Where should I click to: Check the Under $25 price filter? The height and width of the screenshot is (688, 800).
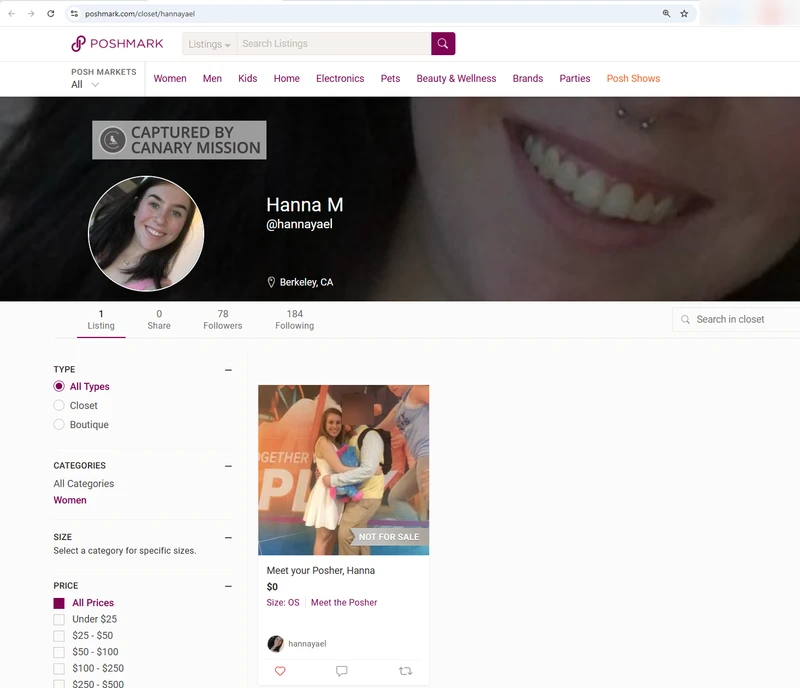point(59,620)
